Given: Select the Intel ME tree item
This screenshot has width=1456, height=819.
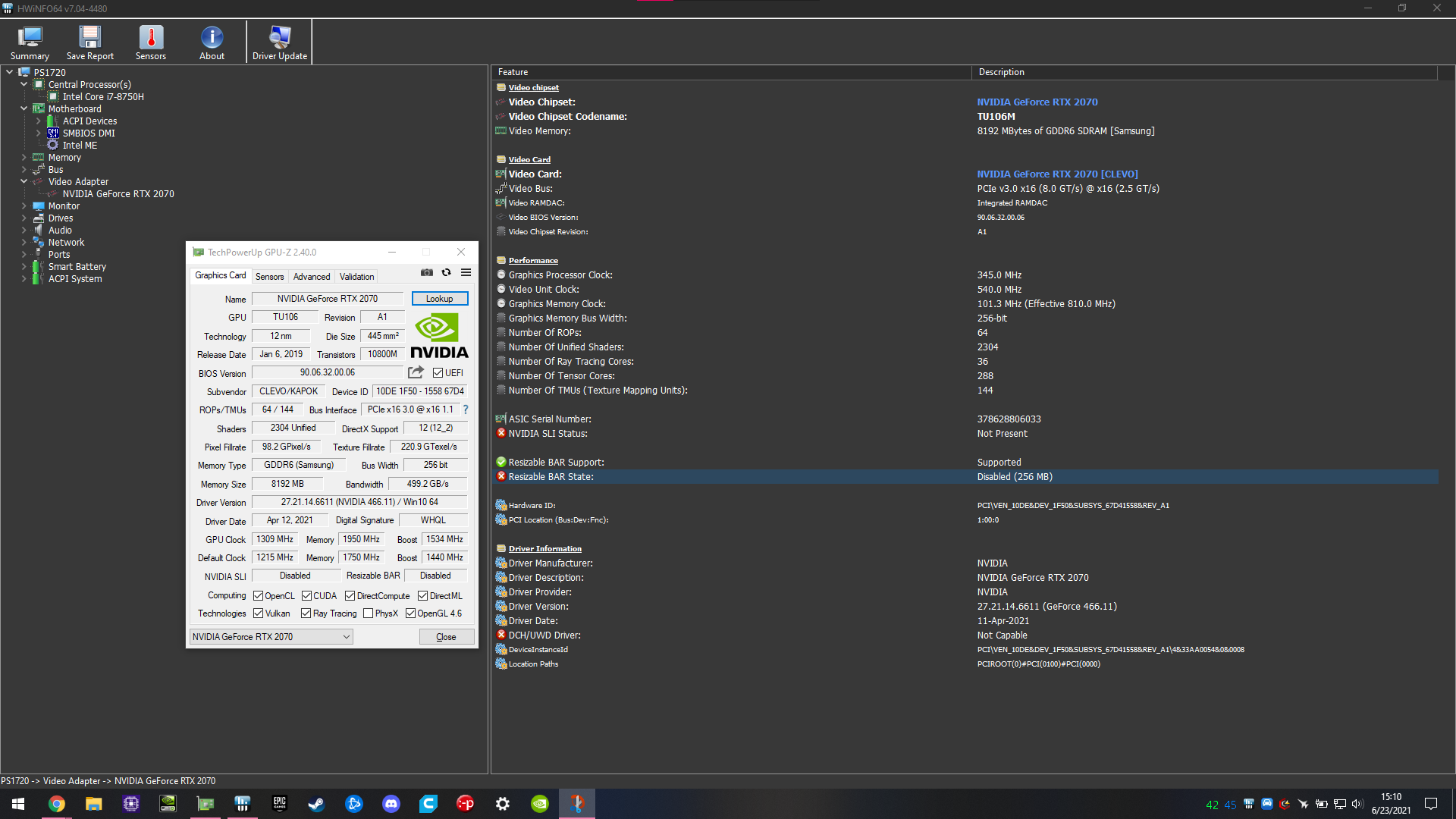Looking at the screenshot, I should click(80, 145).
